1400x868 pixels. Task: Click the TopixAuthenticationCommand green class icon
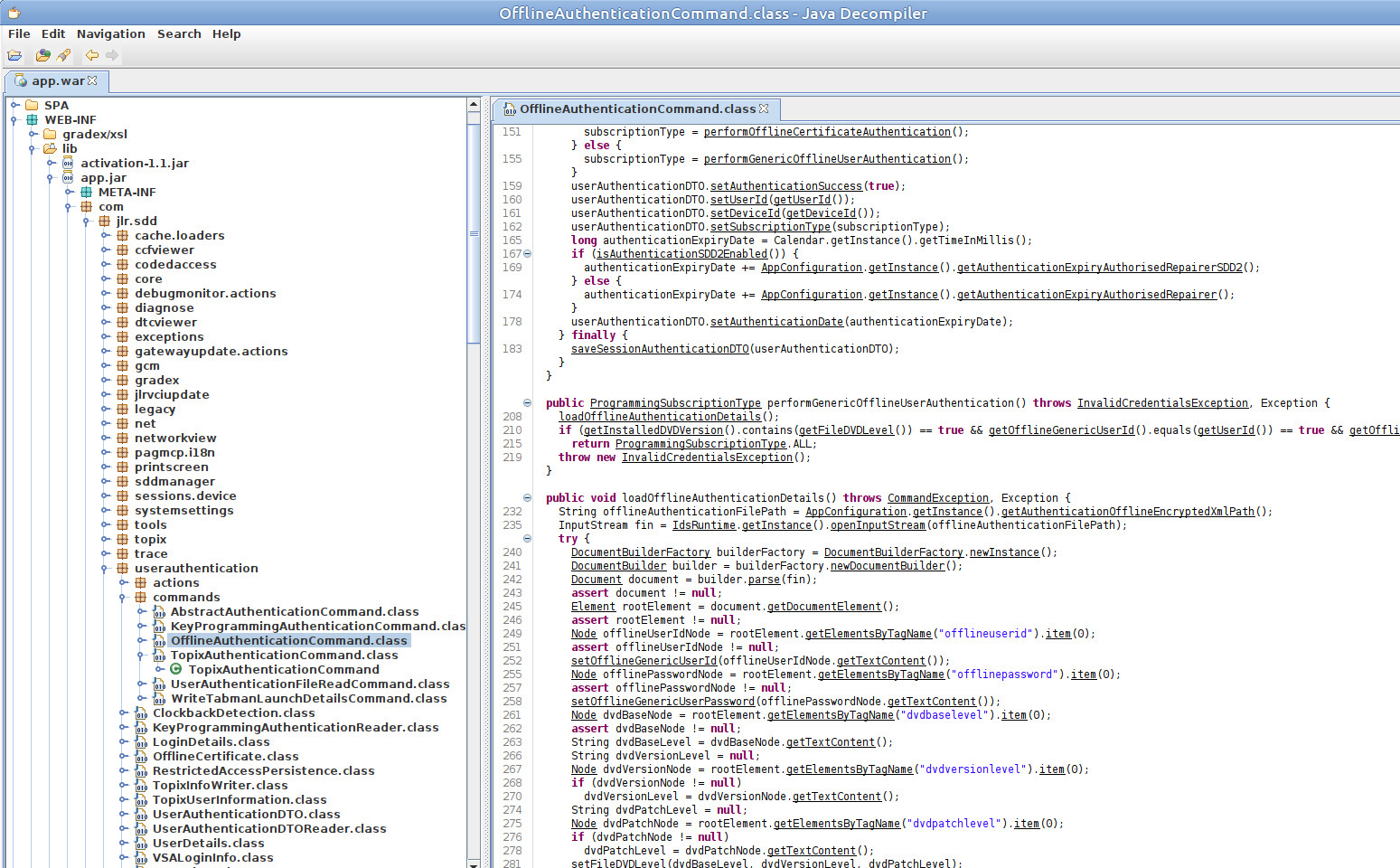176,670
